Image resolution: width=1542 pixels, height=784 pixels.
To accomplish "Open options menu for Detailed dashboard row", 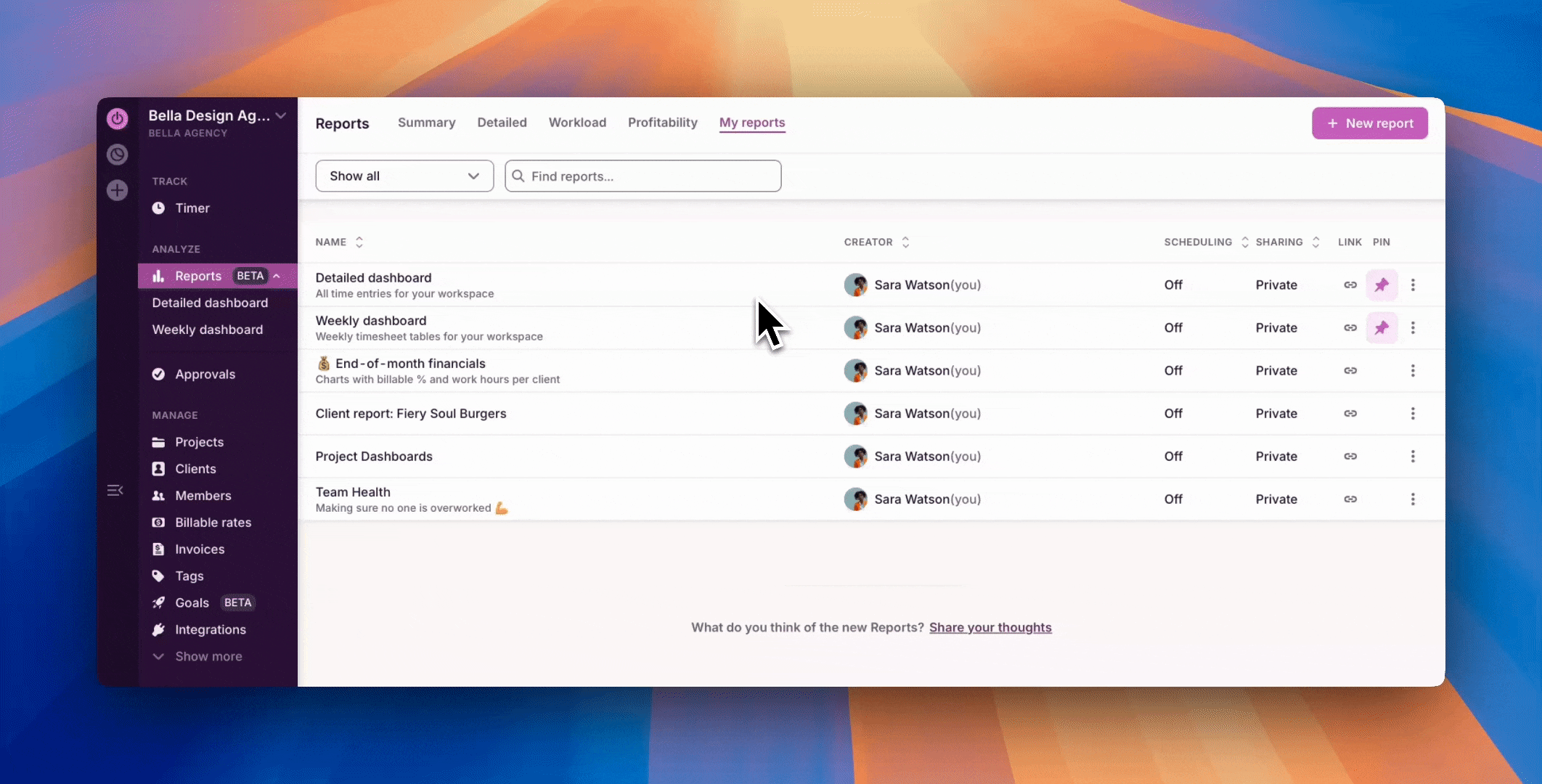I will [1412, 285].
